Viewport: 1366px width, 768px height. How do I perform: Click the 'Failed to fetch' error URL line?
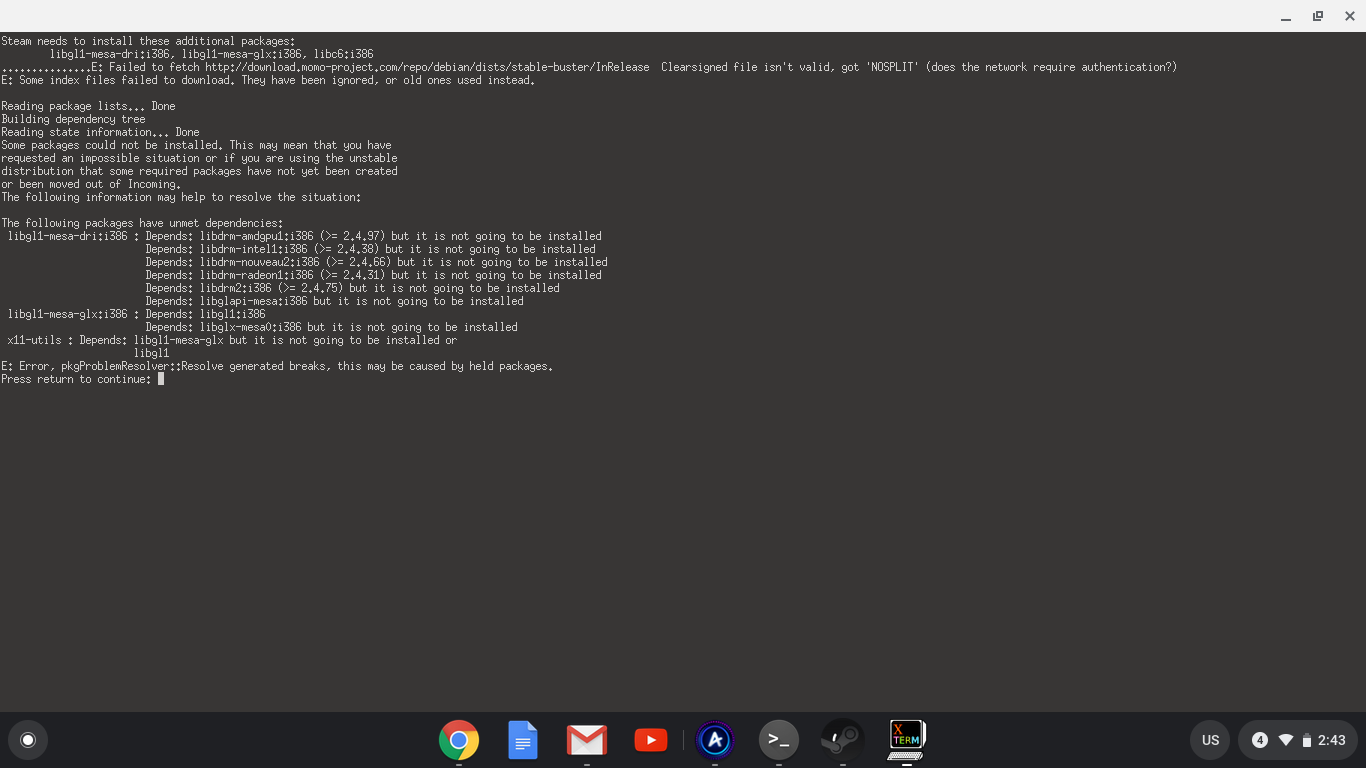coord(589,67)
